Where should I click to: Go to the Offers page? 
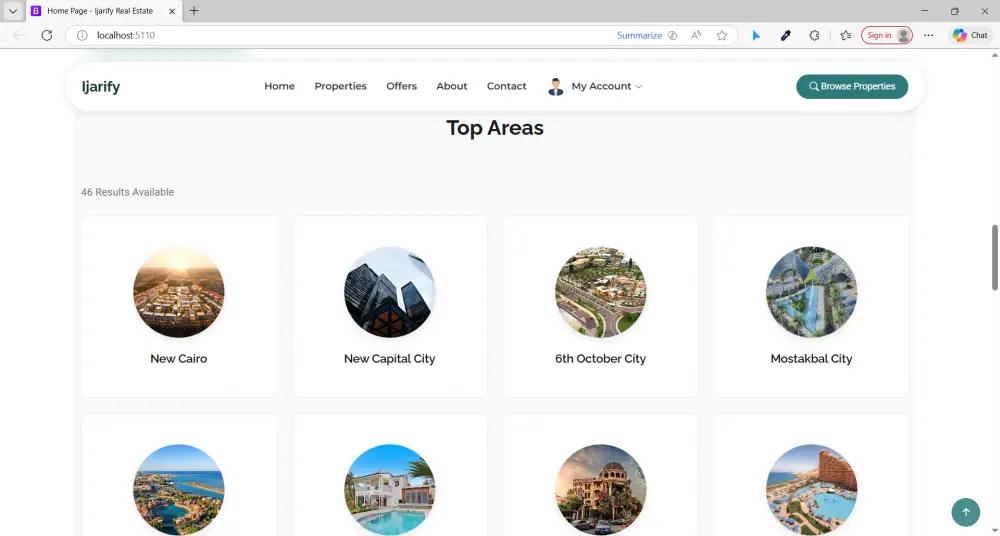(401, 86)
